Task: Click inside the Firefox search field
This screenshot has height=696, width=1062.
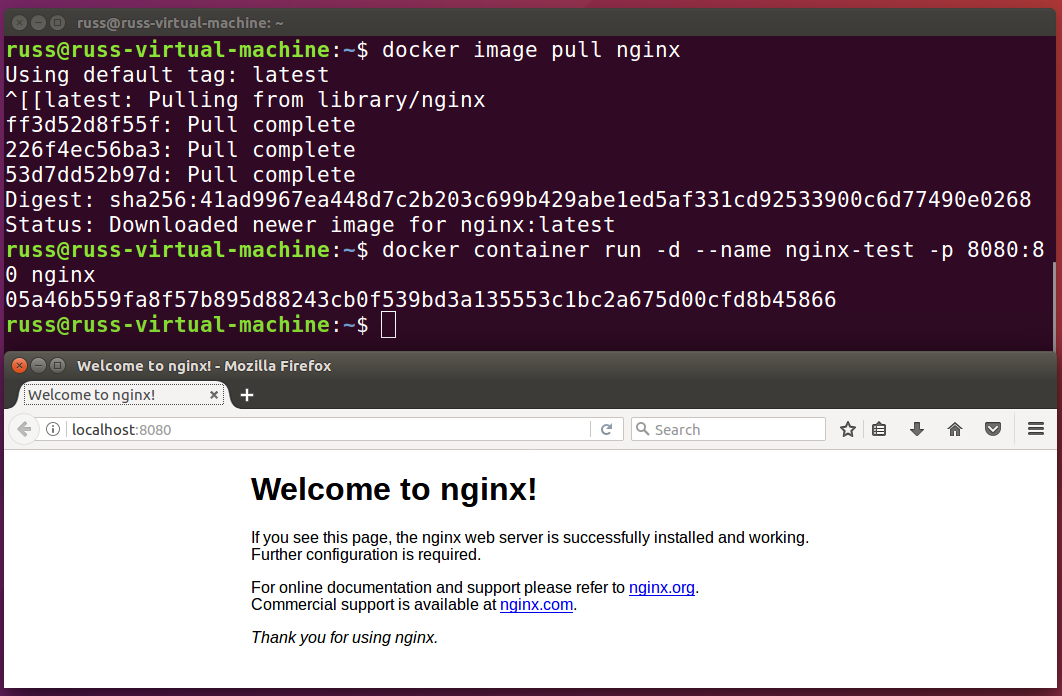Action: coord(730,428)
